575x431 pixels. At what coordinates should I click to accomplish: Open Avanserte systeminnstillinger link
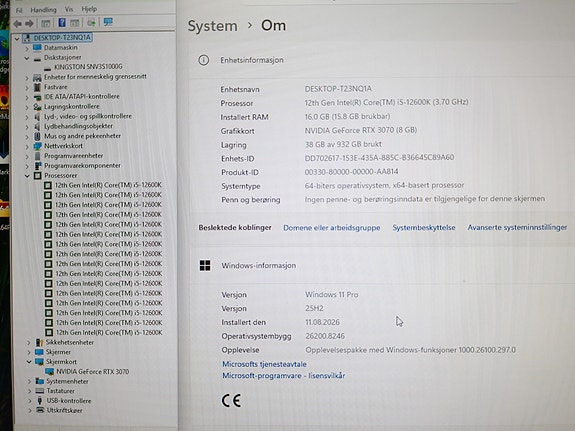tap(517, 227)
